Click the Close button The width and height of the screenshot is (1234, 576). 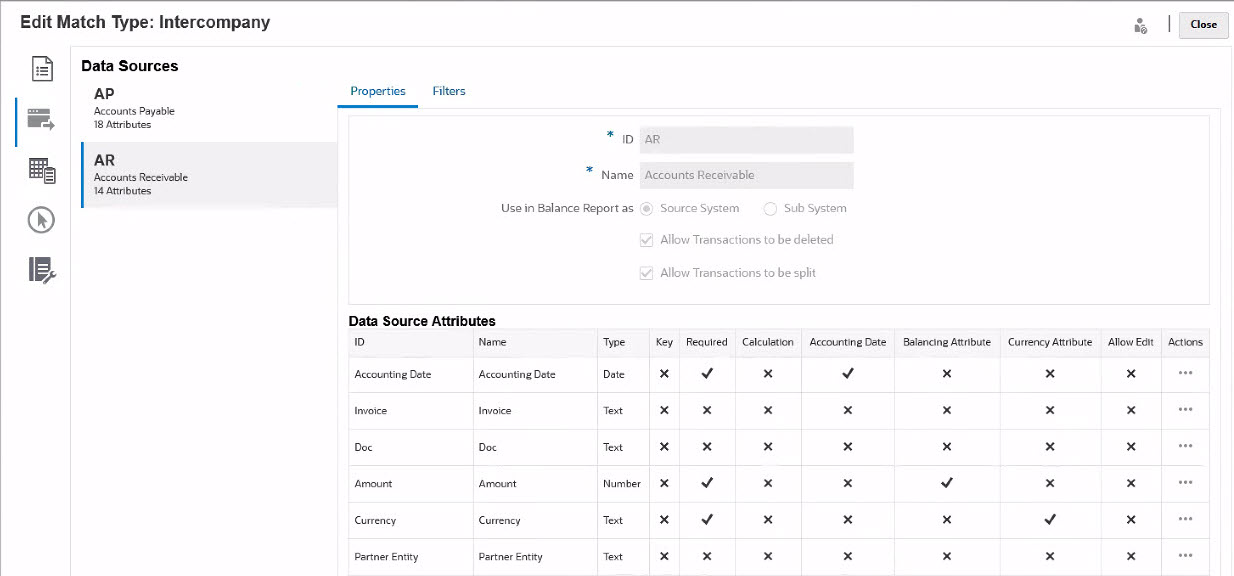click(x=1204, y=25)
